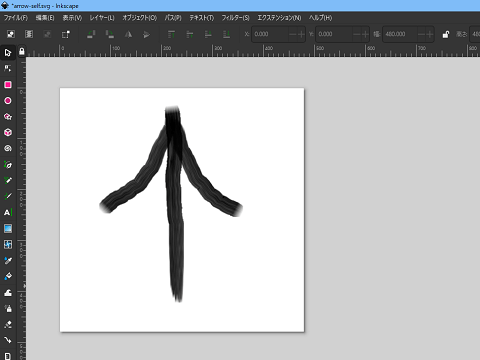Viewport: 480px width, 360px height.
Task: Lower selection to bottom
Action: coord(226,34)
